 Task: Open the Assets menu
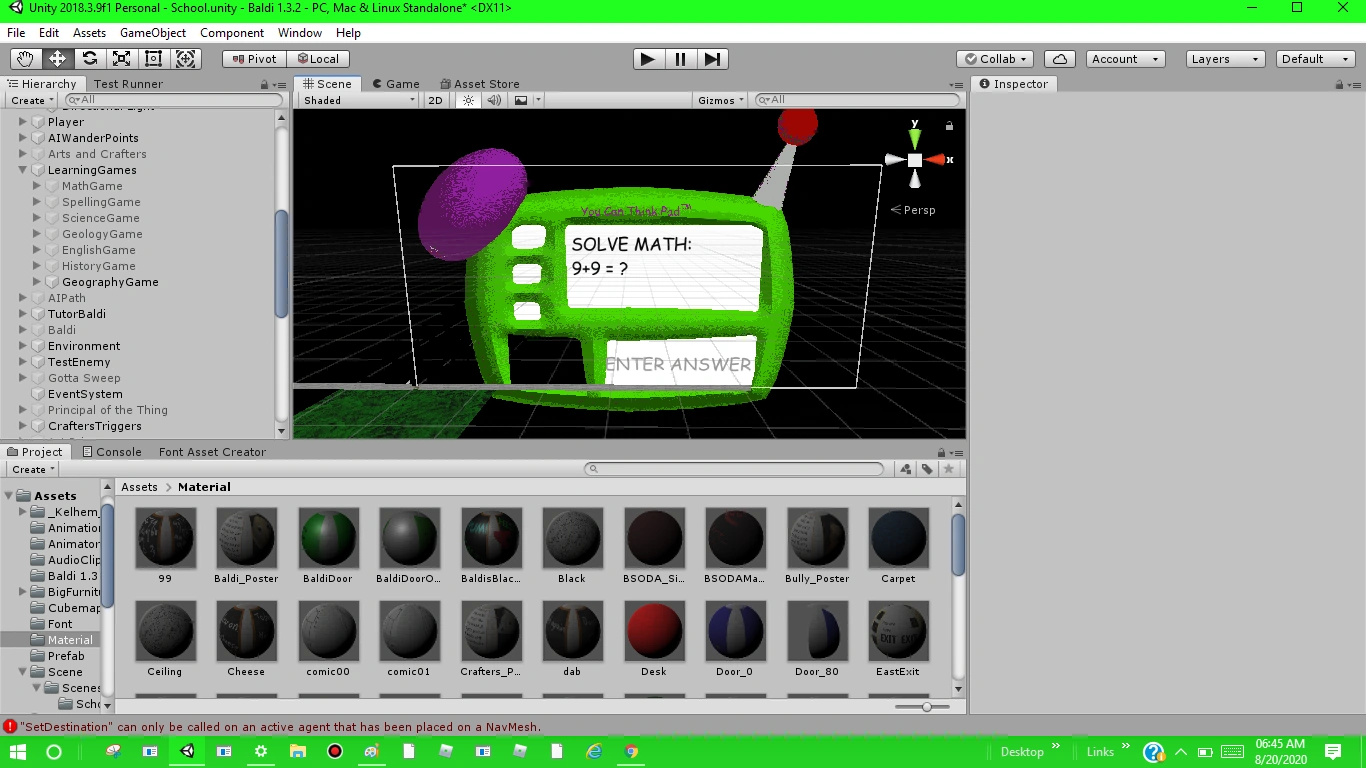click(x=89, y=33)
